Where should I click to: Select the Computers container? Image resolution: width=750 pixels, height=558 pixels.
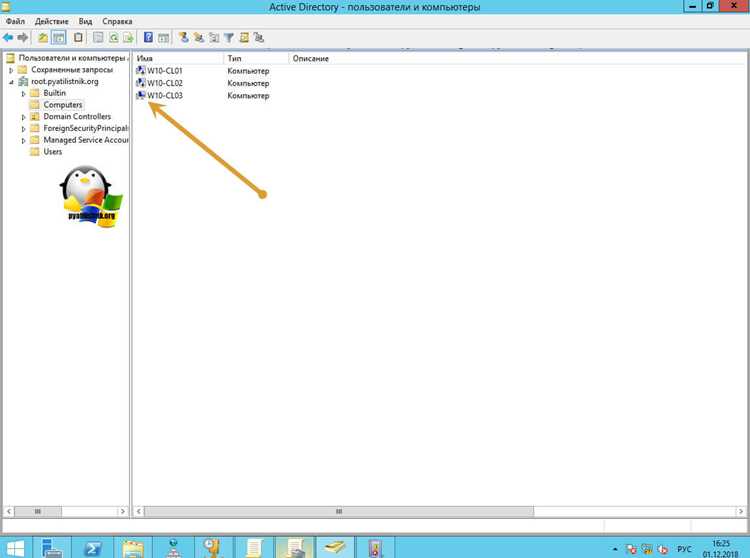63,105
